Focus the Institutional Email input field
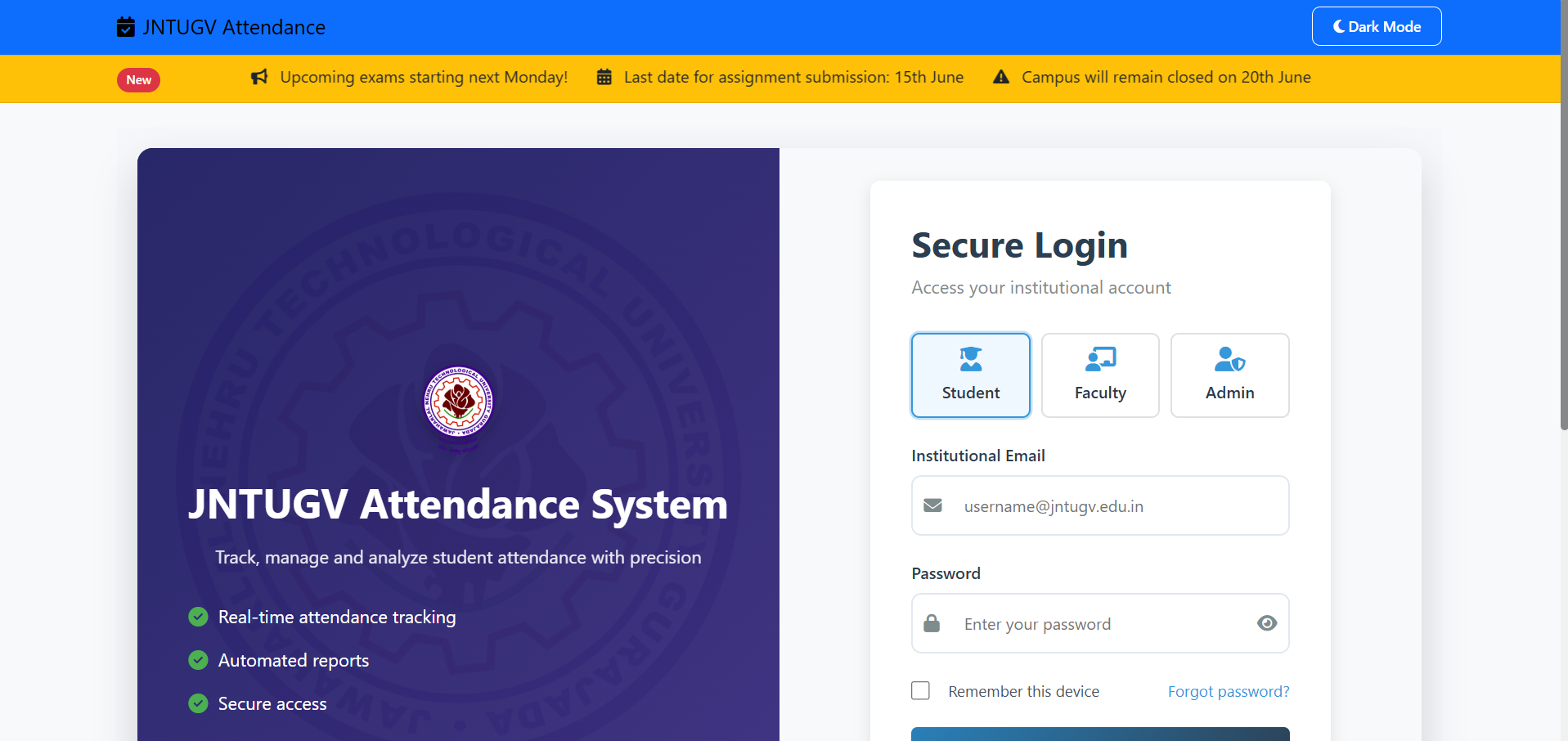This screenshot has height=741, width=1568. pyautogui.click(x=1100, y=505)
